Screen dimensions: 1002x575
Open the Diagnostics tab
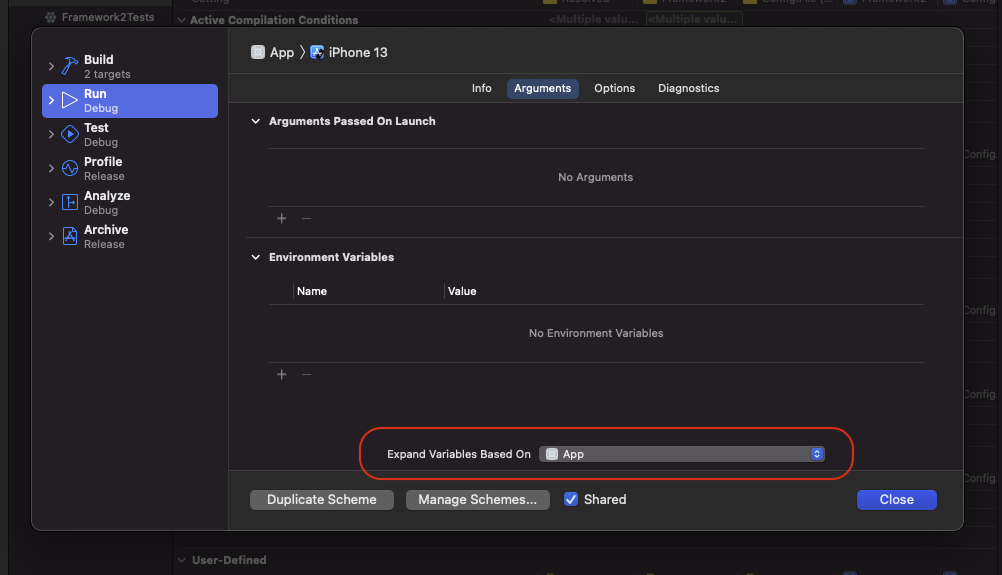tap(689, 88)
